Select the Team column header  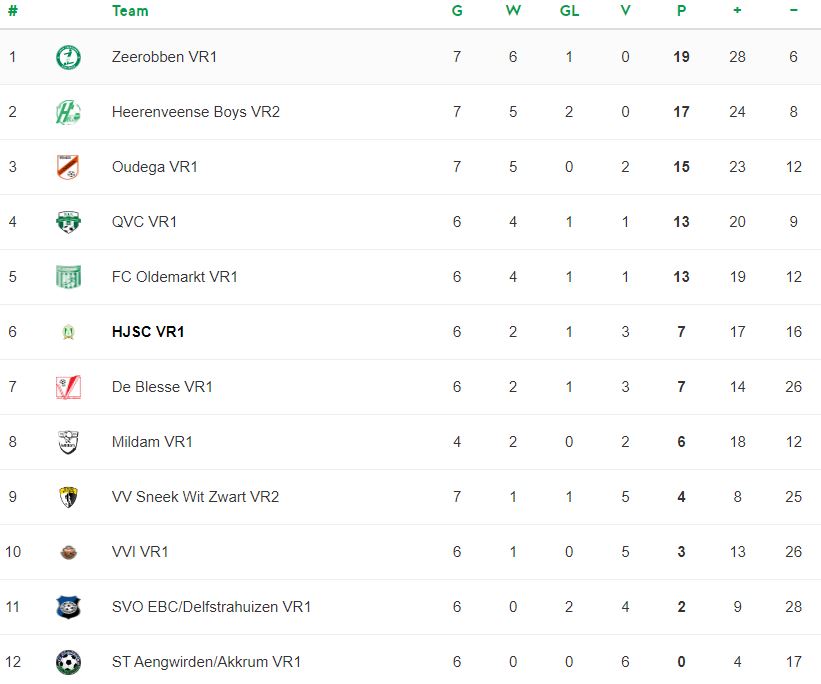point(130,10)
